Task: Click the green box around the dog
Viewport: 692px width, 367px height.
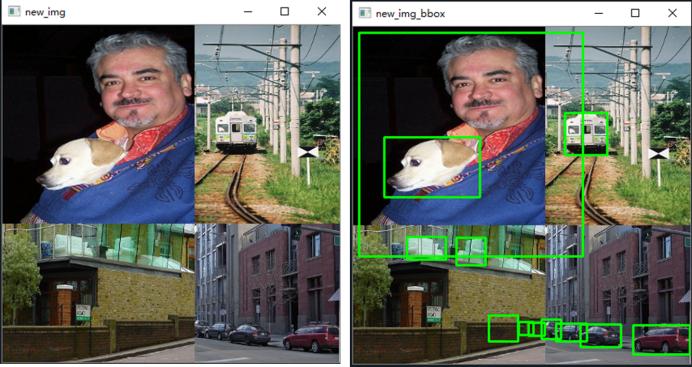Action: pyautogui.click(x=432, y=167)
